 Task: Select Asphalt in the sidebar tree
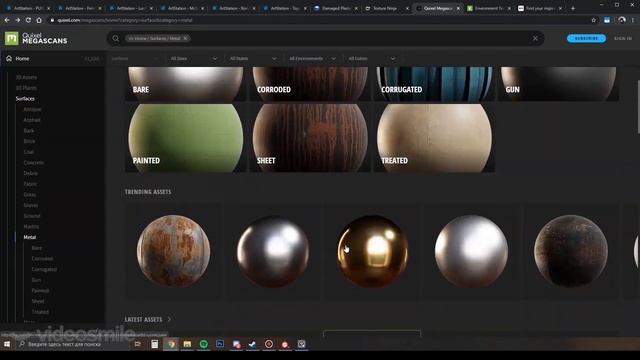point(32,120)
